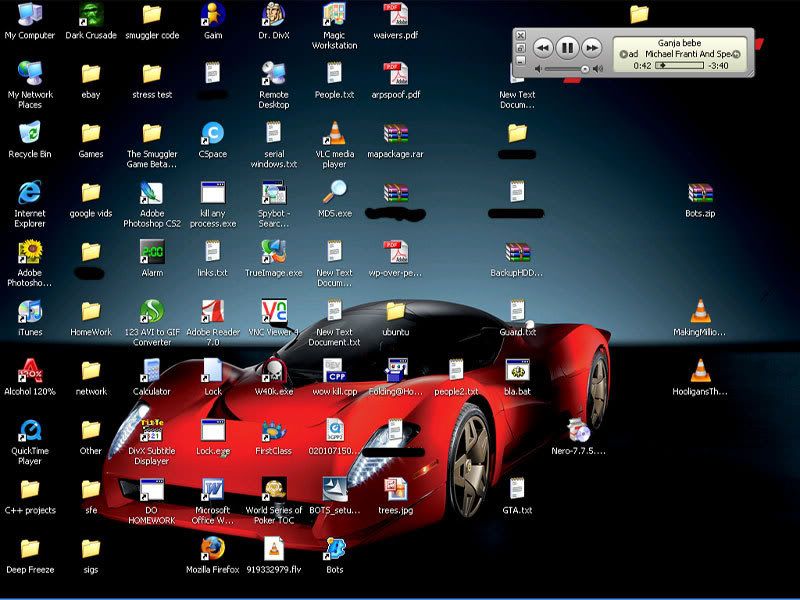The height and width of the screenshot is (600, 800).
Task: Open Adobe Photoshop CS2 shortcut
Action: pyautogui.click(x=152, y=194)
